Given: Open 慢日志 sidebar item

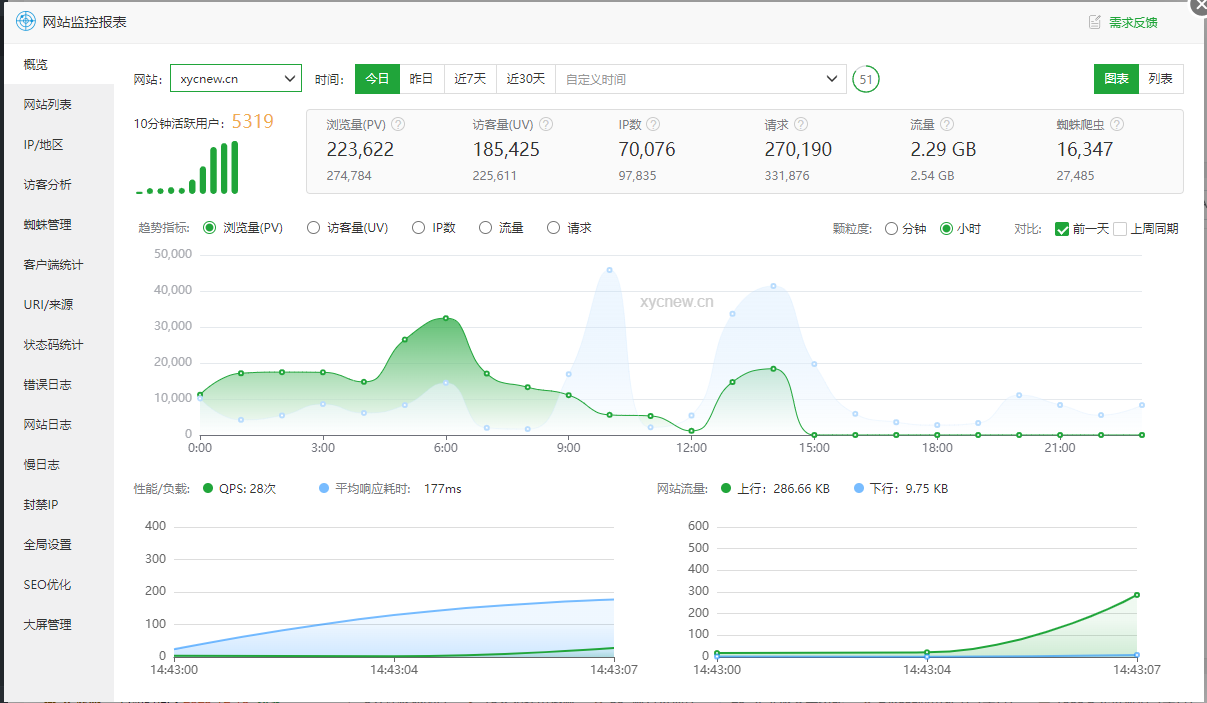Looking at the screenshot, I should pos(58,464).
